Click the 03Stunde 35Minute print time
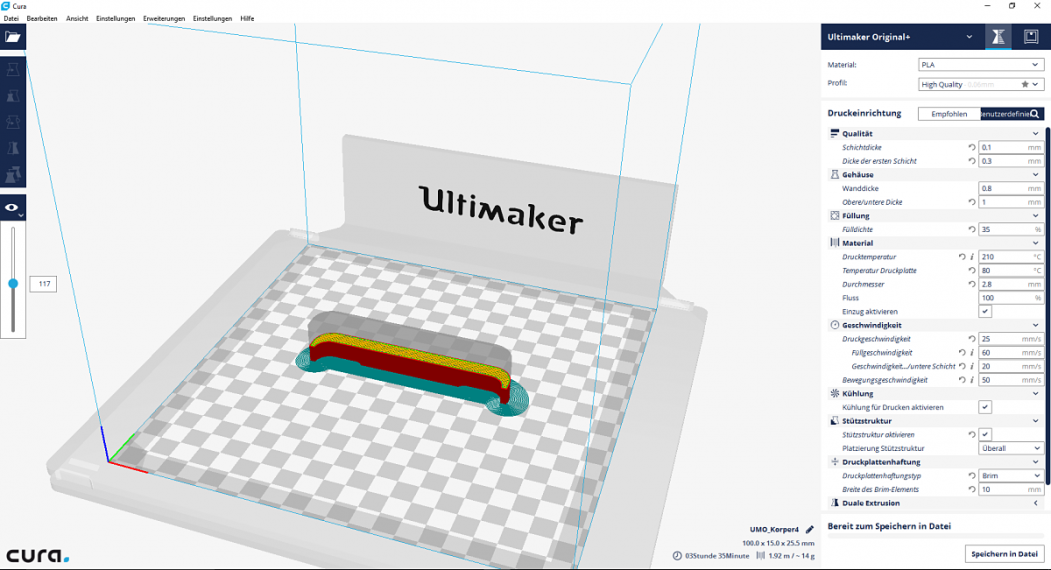This screenshot has height=570, width=1051. 717,556
